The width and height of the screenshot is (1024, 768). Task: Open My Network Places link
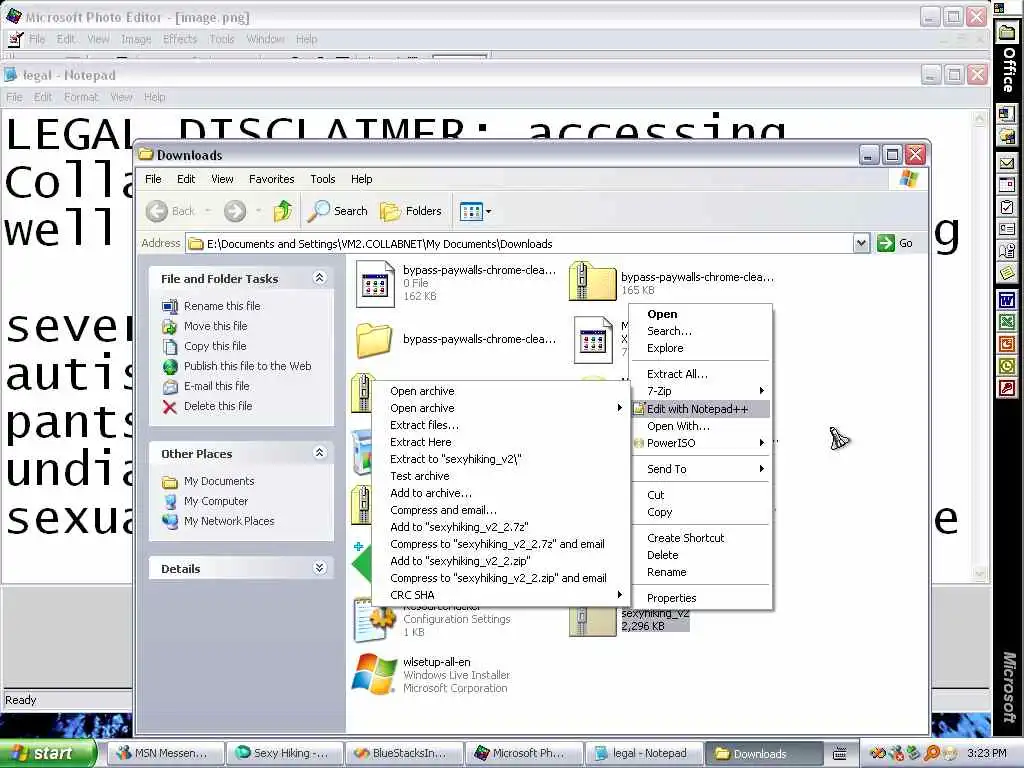(229, 521)
